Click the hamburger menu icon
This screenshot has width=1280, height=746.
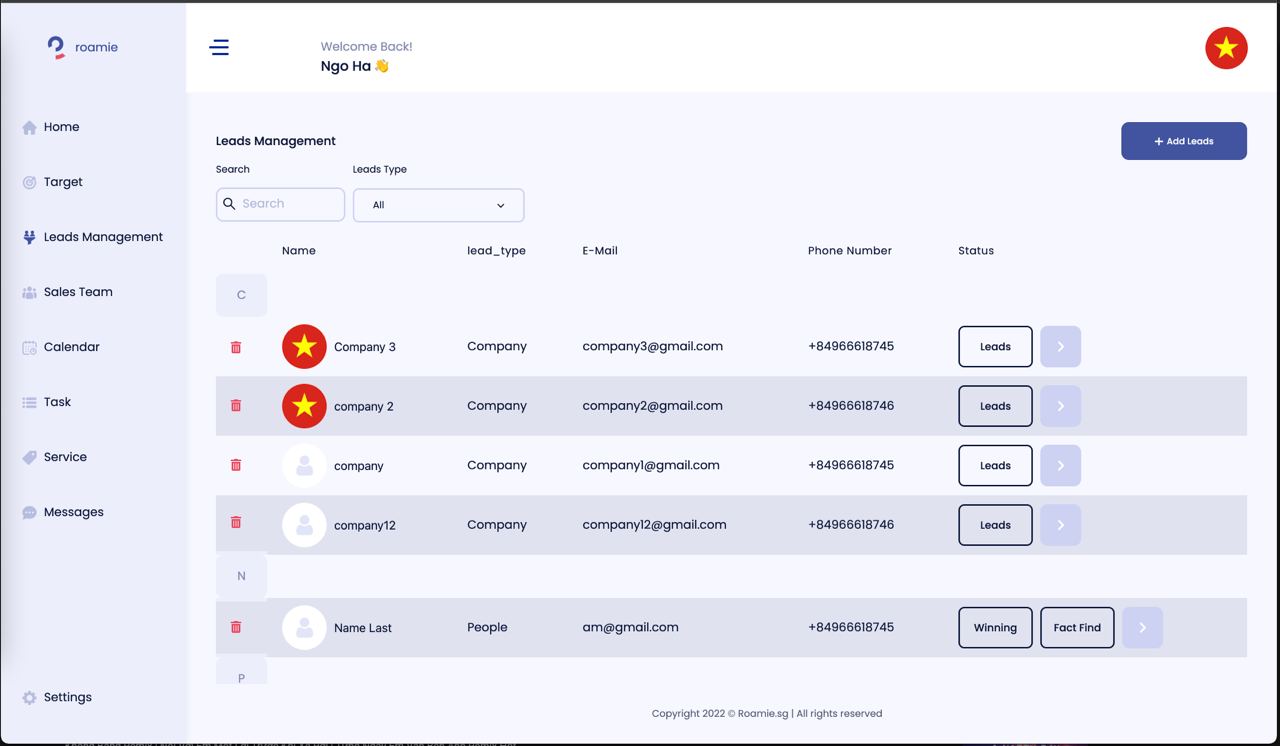(219, 47)
